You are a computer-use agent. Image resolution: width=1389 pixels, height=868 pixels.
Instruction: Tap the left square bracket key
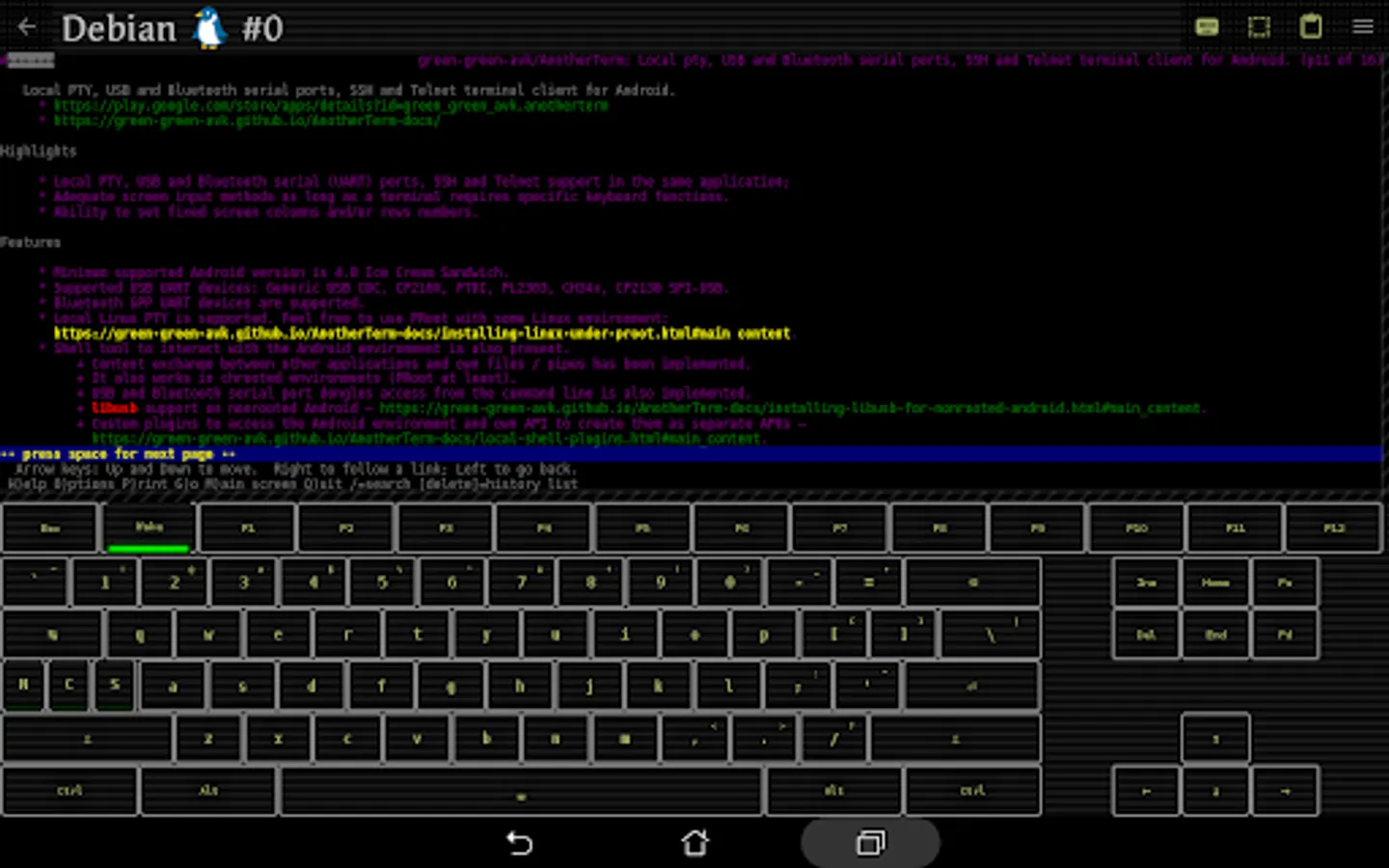pos(834,634)
